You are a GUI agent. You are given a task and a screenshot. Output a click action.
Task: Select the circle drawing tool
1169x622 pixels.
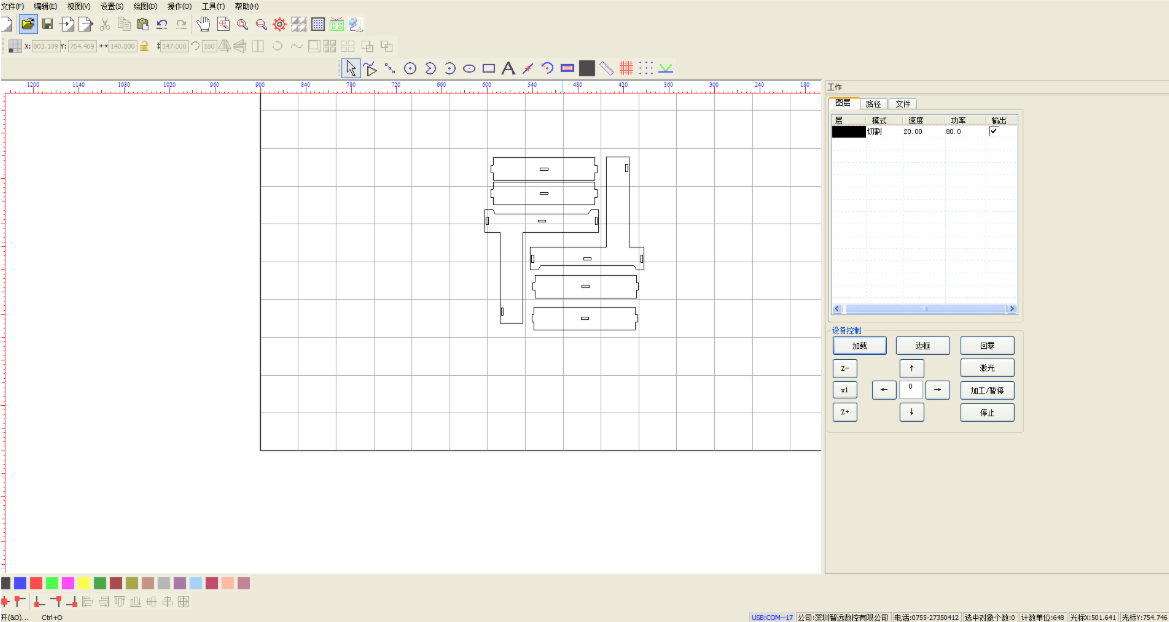410,68
